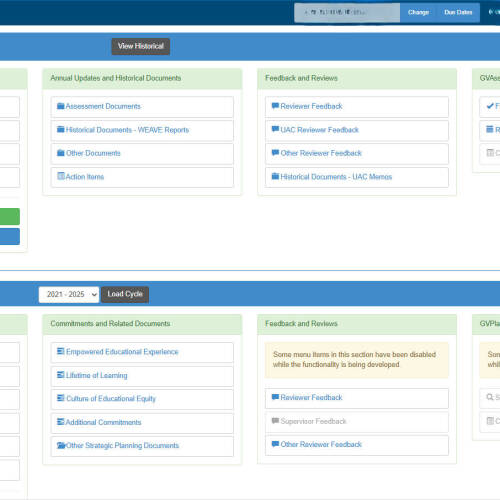Click comment icon beside lower Other Reviewer Feedback
This screenshot has width=500, height=500.
[275, 444]
